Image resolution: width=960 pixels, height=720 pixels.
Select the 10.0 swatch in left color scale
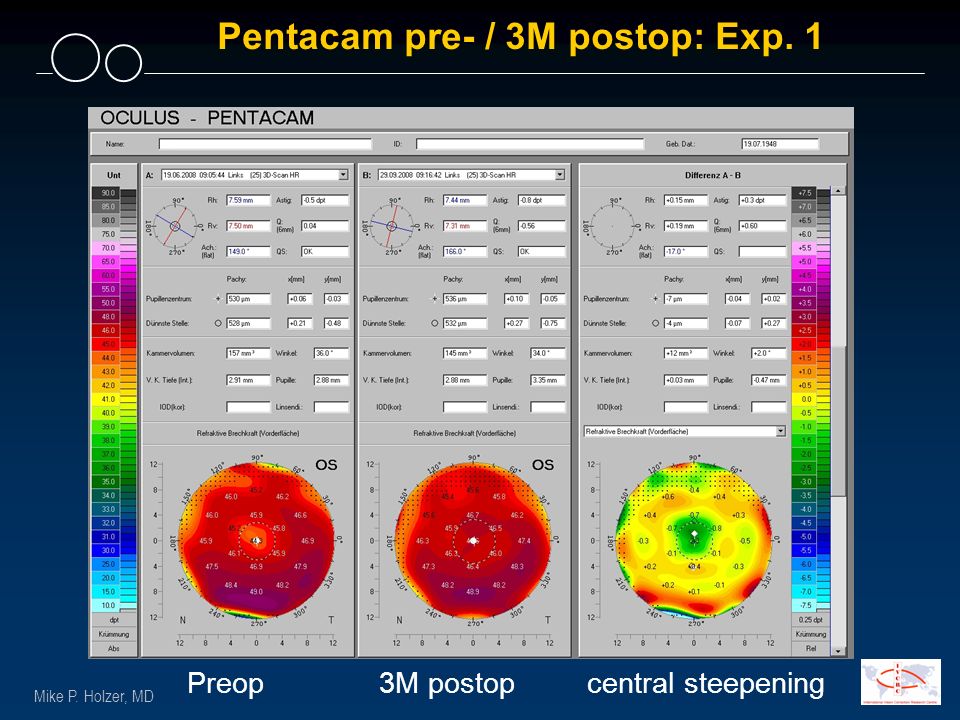107,606
